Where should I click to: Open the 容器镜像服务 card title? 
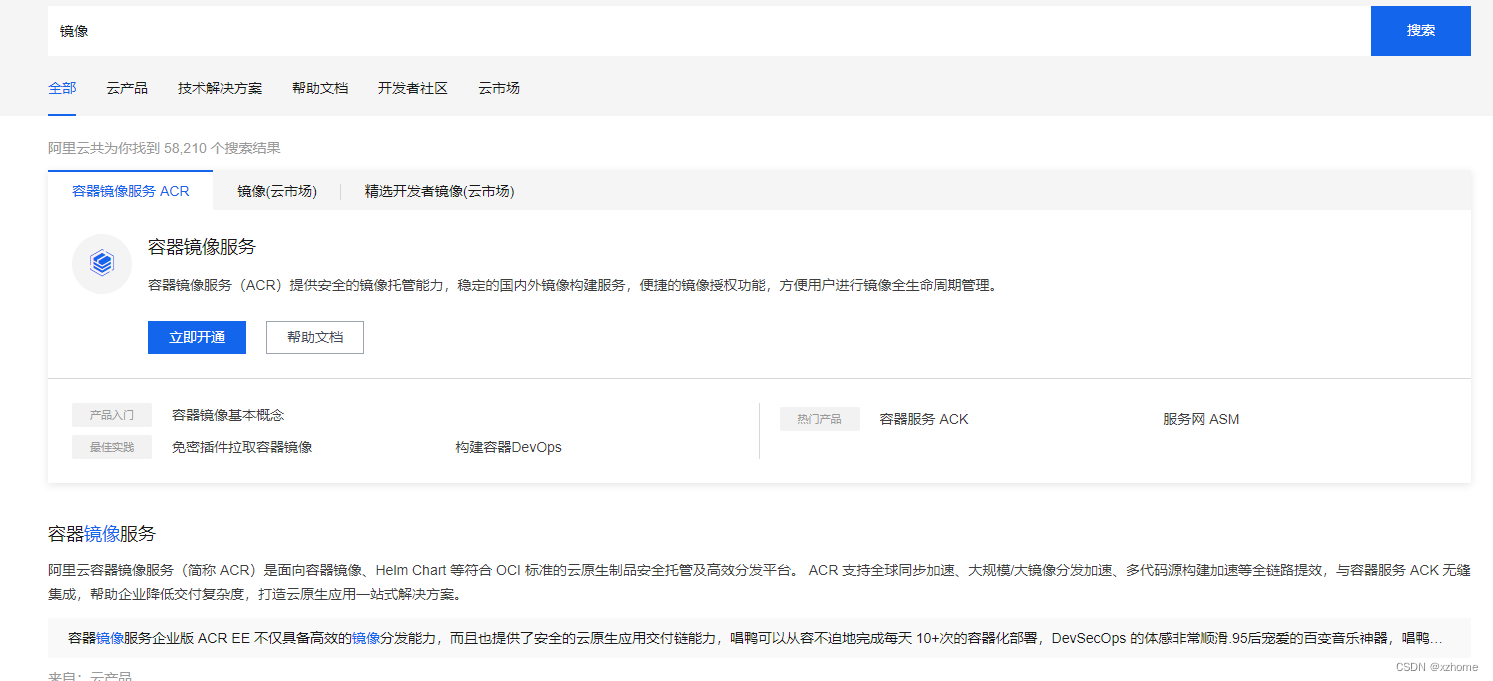pyautogui.click(x=202, y=247)
